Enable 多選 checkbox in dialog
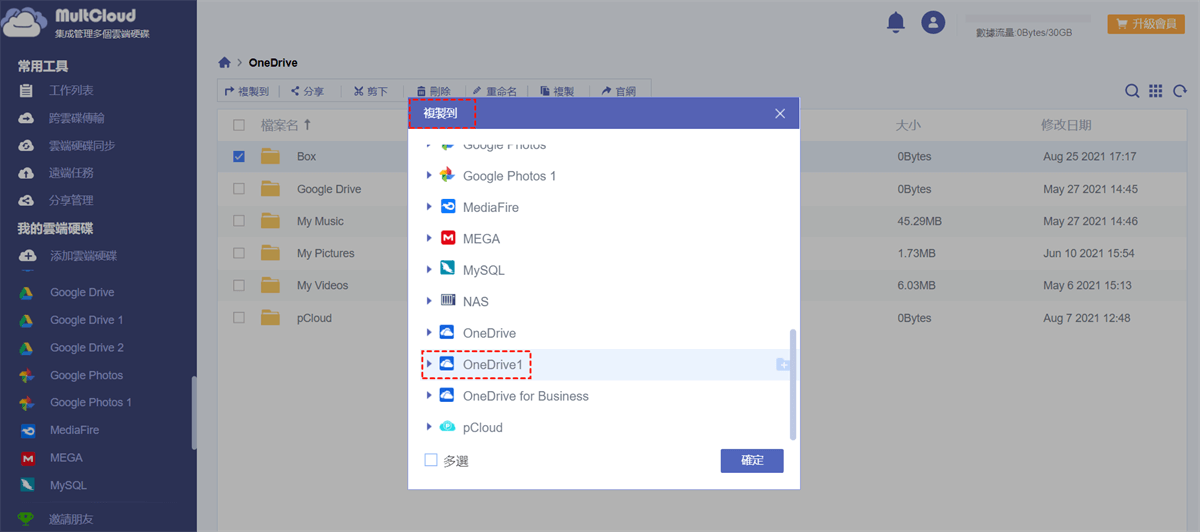 coord(431,460)
